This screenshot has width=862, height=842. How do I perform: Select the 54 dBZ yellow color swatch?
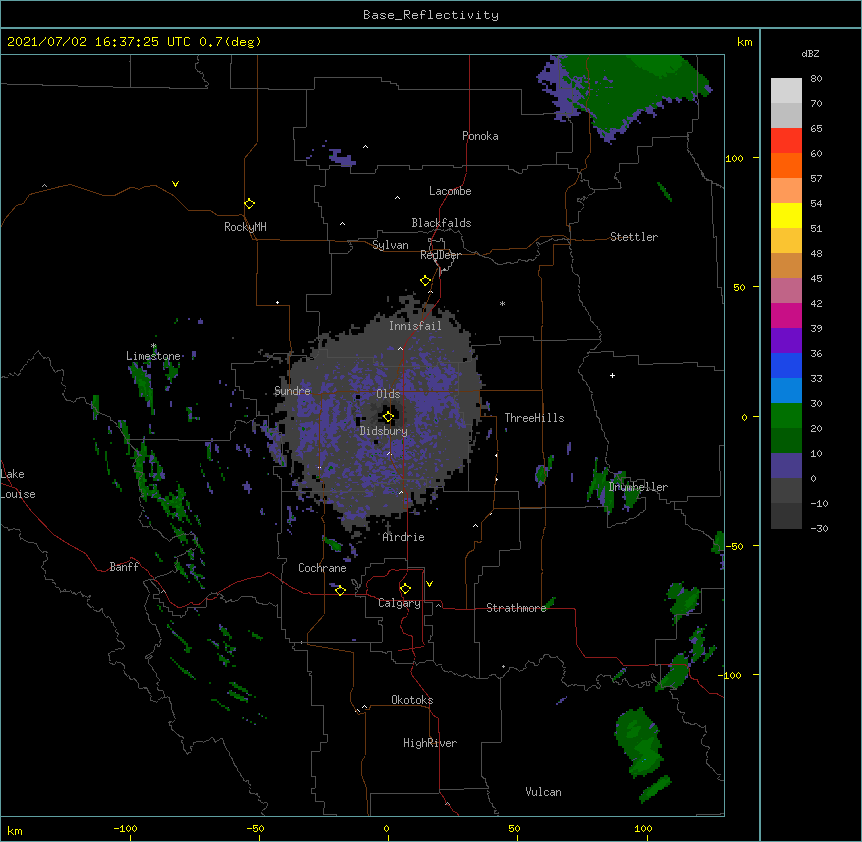pyautogui.click(x=786, y=215)
